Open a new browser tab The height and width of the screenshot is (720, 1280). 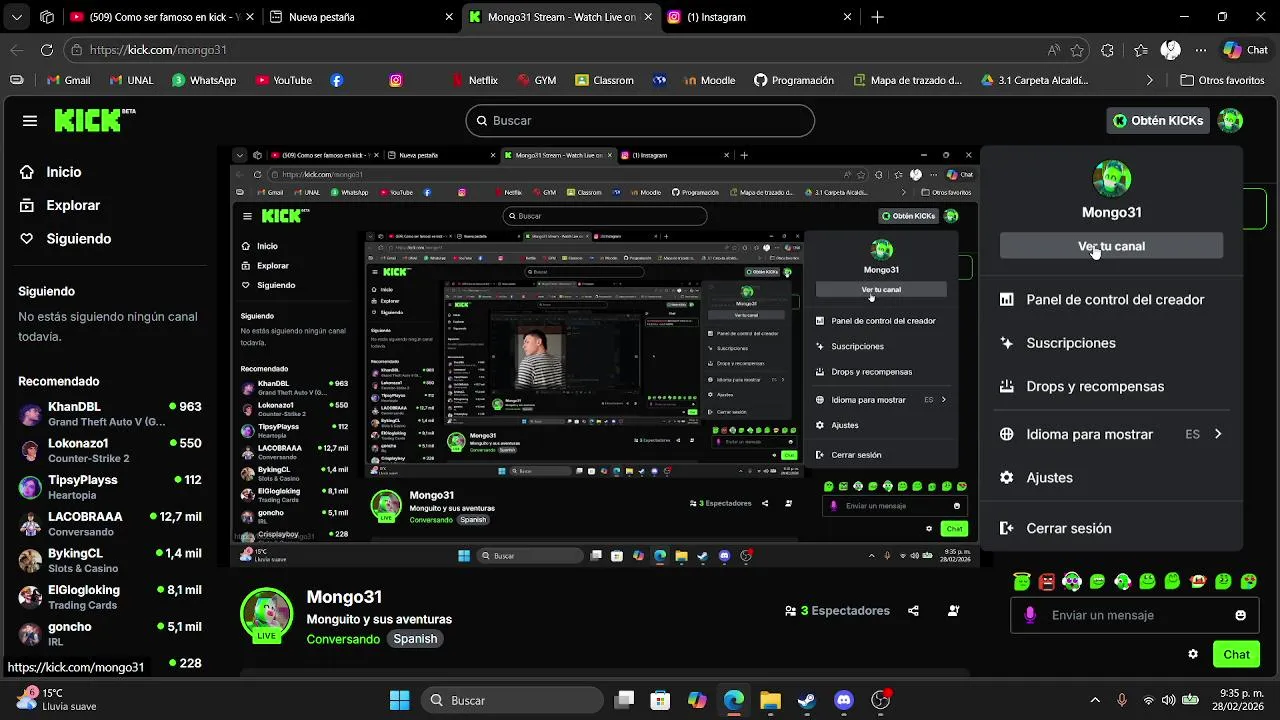tap(877, 17)
